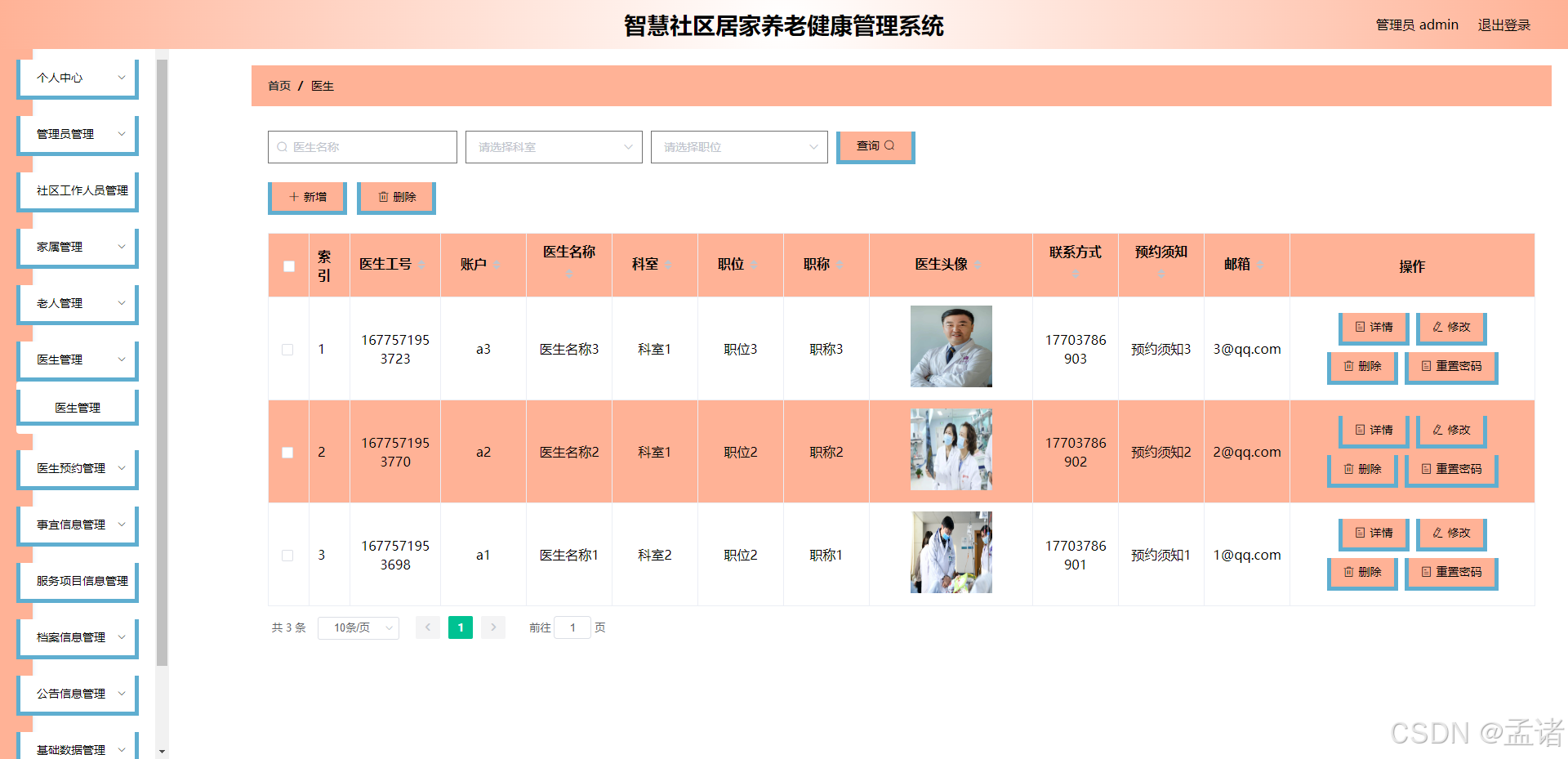This screenshot has width=1568, height=759.
Task: Click the 退出登录 link
Action: pyautogui.click(x=1504, y=25)
